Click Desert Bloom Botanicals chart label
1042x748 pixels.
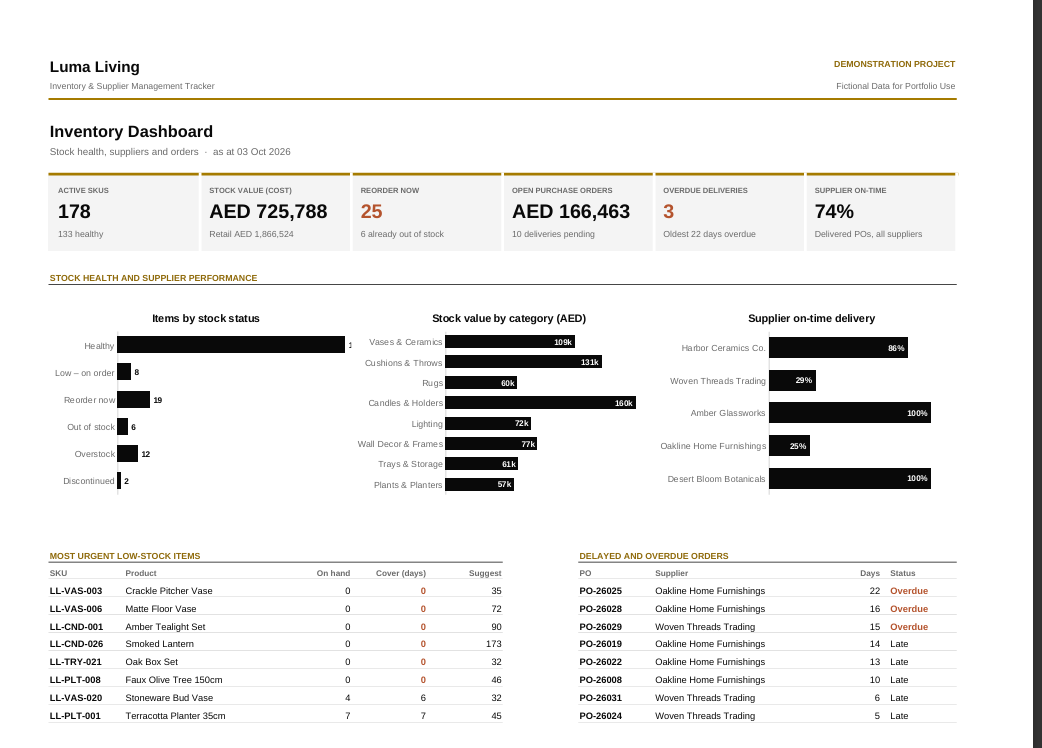coord(716,479)
